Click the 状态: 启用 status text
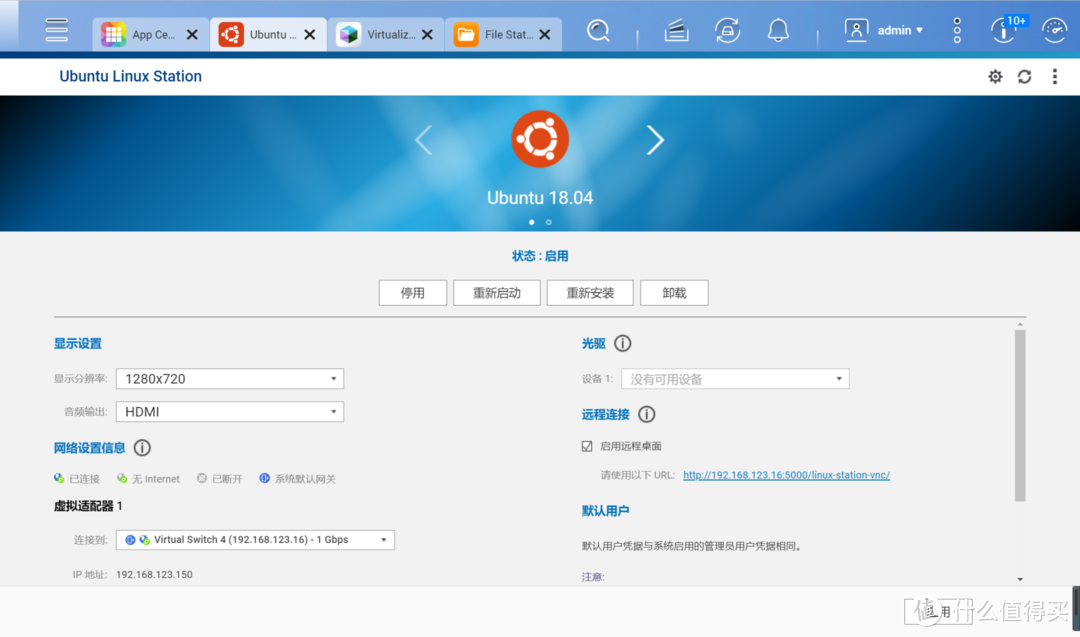Image resolution: width=1080 pixels, height=637 pixels. point(540,256)
